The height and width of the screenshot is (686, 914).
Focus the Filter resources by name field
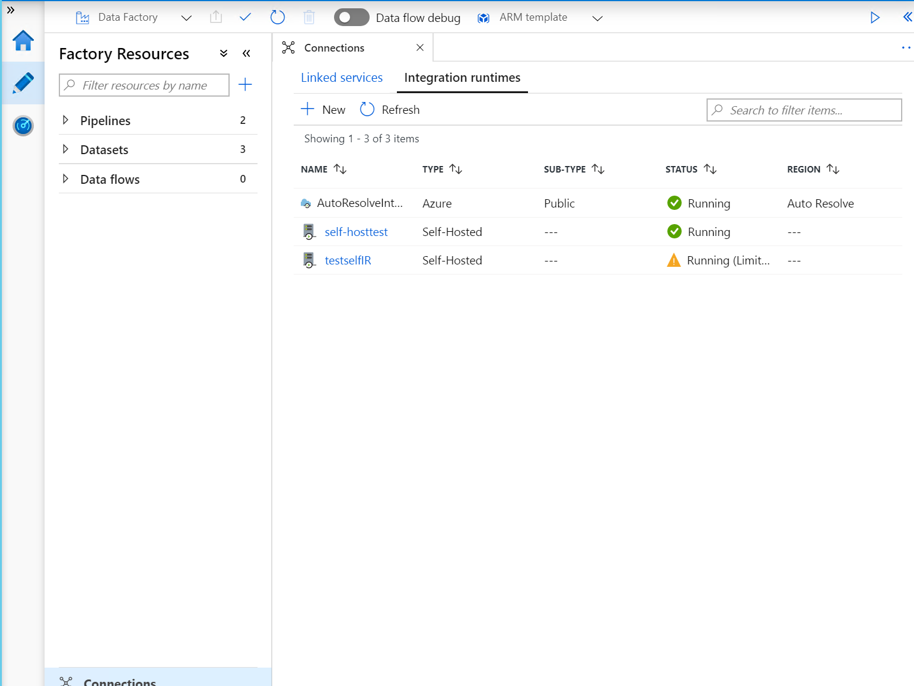click(x=144, y=85)
